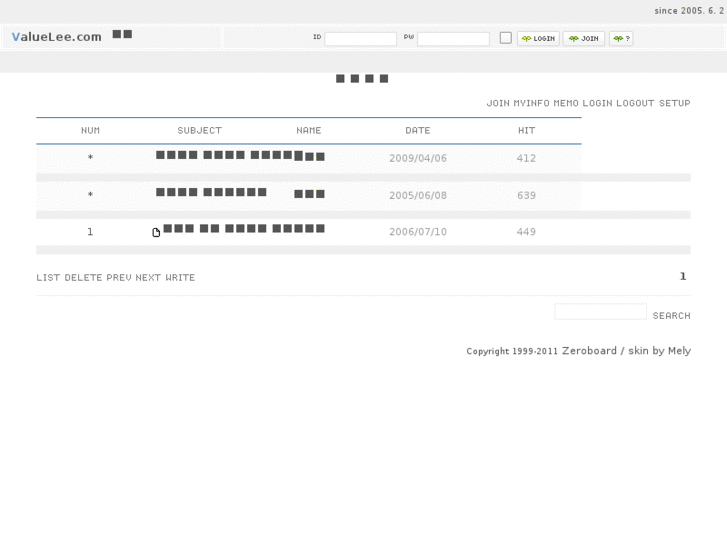The height and width of the screenshot is (545, 727).
Task: Select hit count 449
Action: (x=526, y=231)
